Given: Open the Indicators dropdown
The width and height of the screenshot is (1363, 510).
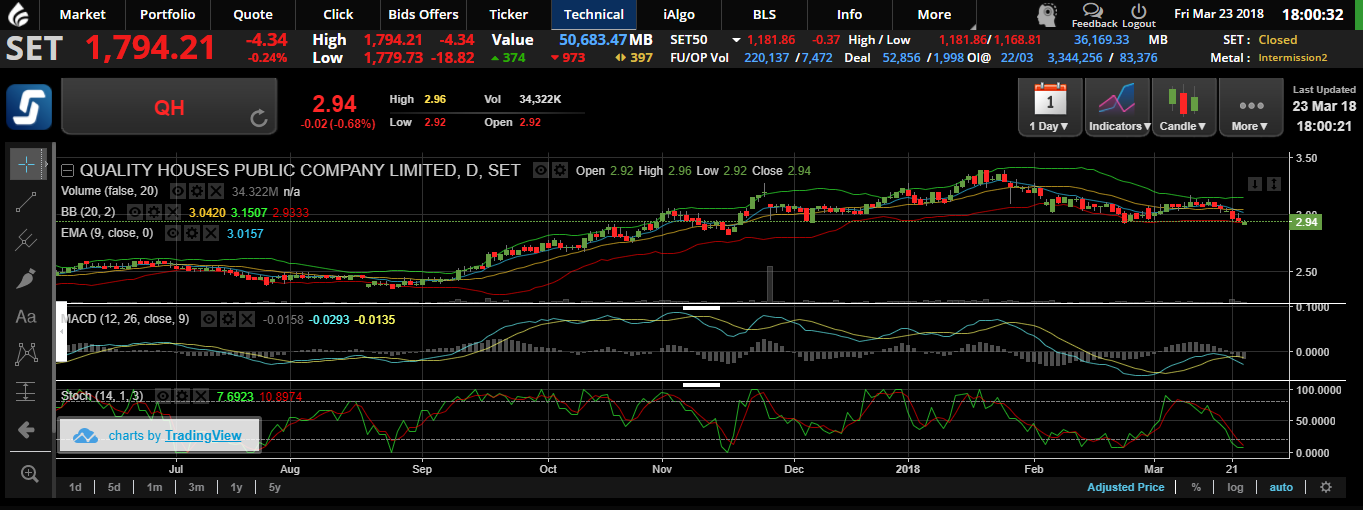Looking at the screenshot, I should tap(1116, 107).
